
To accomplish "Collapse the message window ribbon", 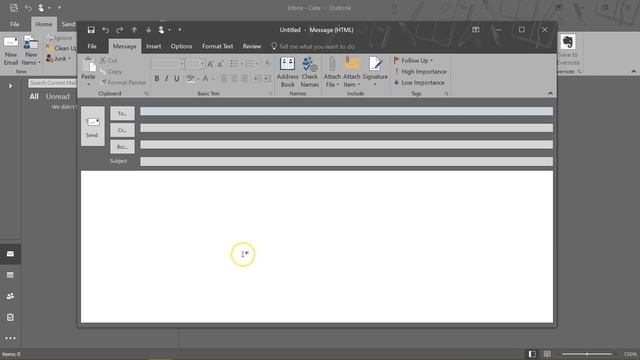I will tap(550, 93).
